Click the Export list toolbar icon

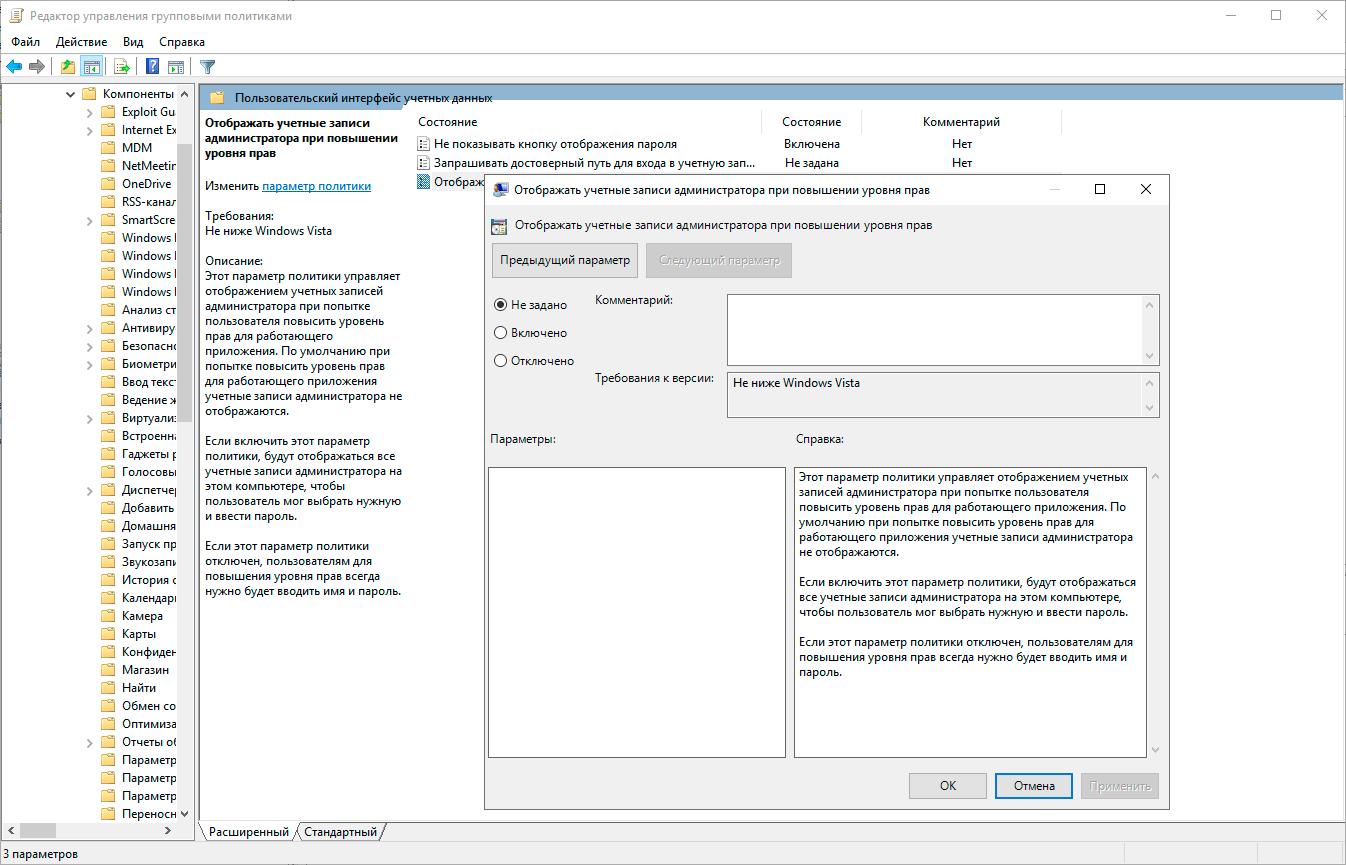pyautogui.click(x=122, y=67)
